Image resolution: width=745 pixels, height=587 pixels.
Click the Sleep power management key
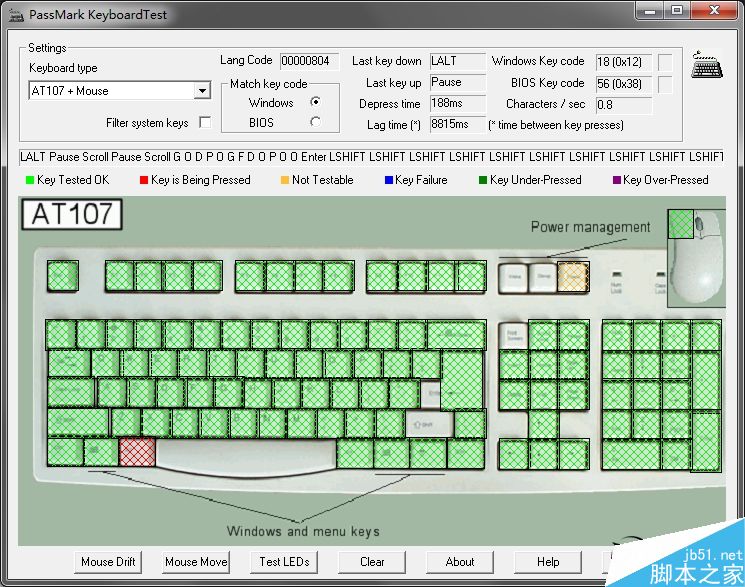[x=543, y=278]
